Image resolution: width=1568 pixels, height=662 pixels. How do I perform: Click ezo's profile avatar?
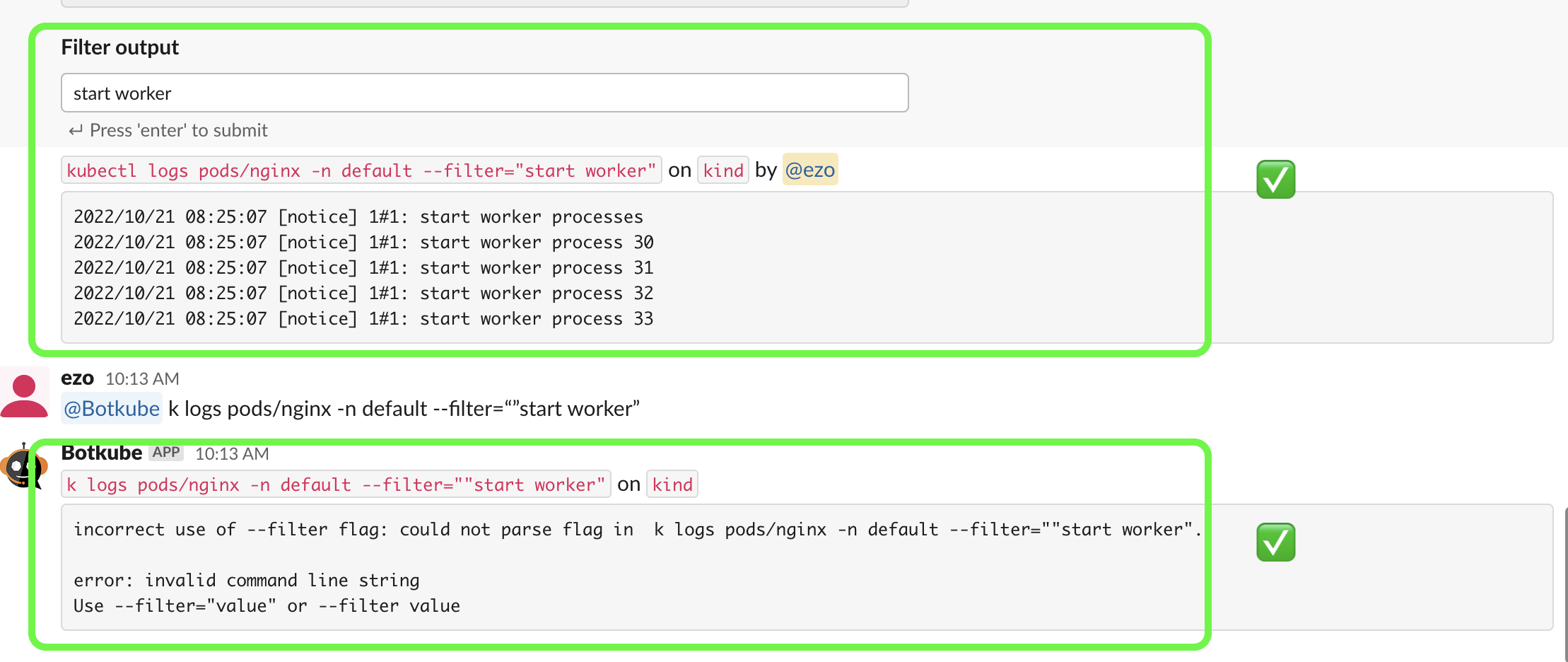pos(25,392)
